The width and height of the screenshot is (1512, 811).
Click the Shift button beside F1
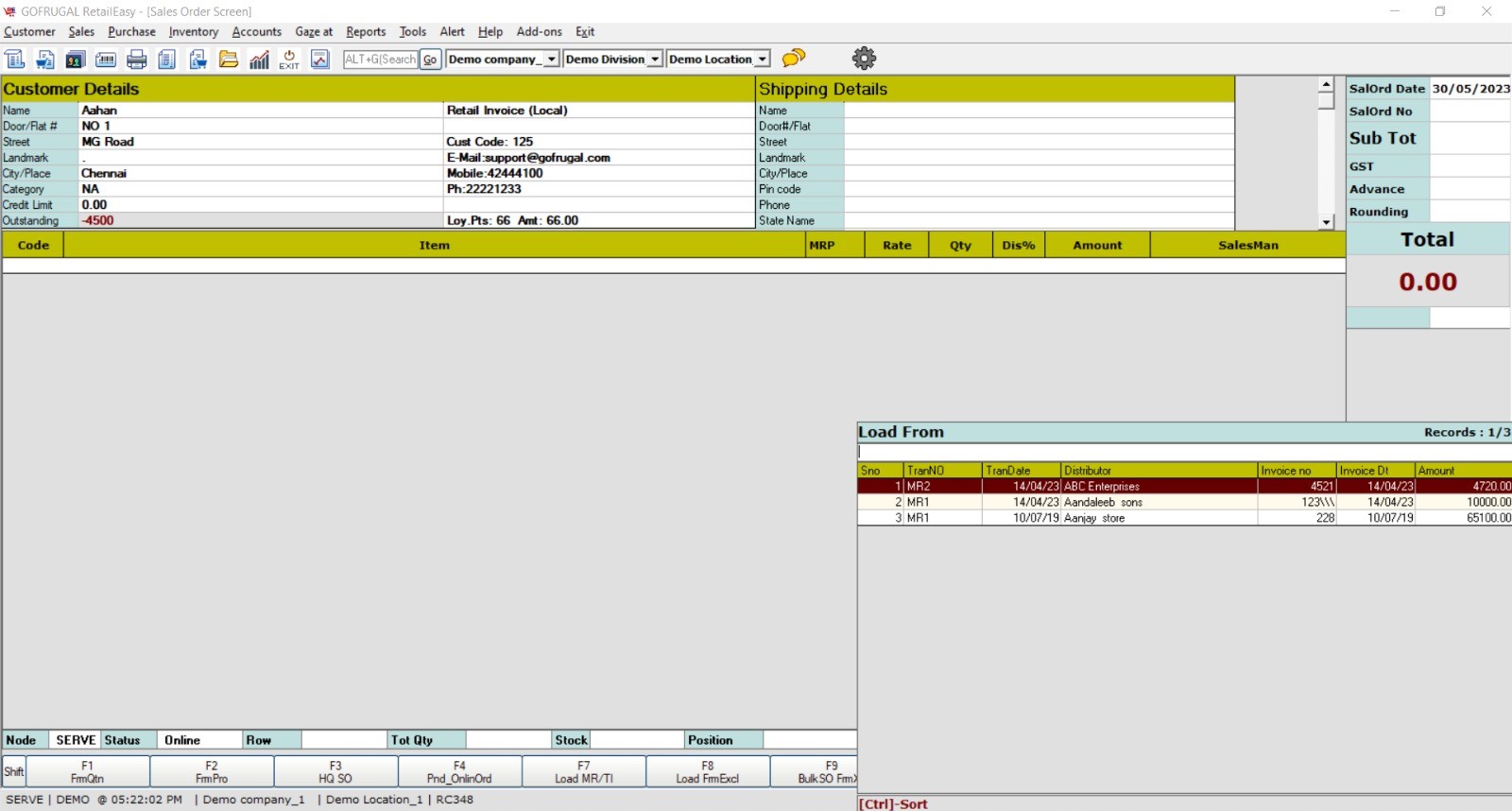[14, 771]
